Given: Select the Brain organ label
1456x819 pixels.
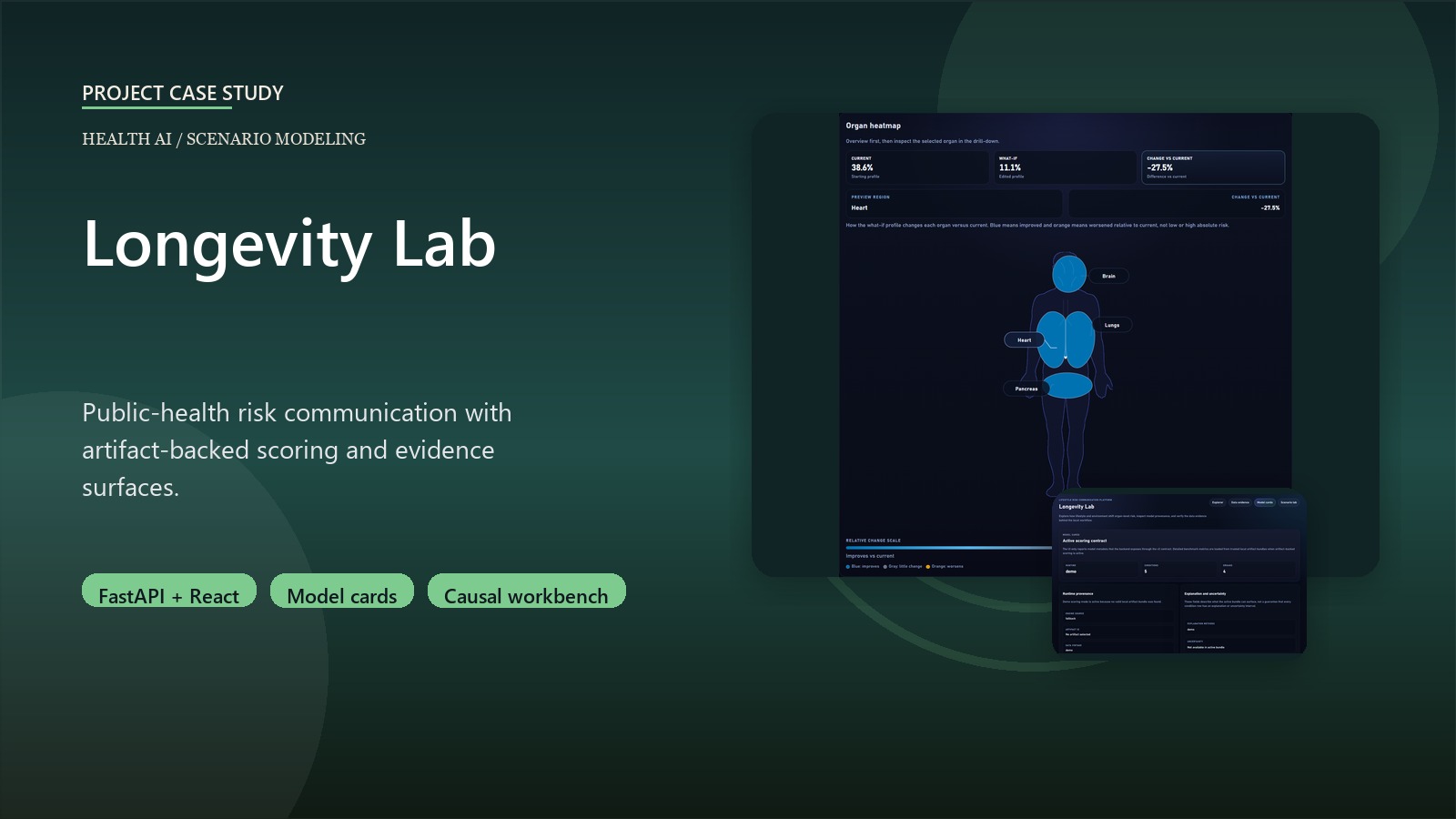Looking at the screenshot, I should [x=1108, y=276].
